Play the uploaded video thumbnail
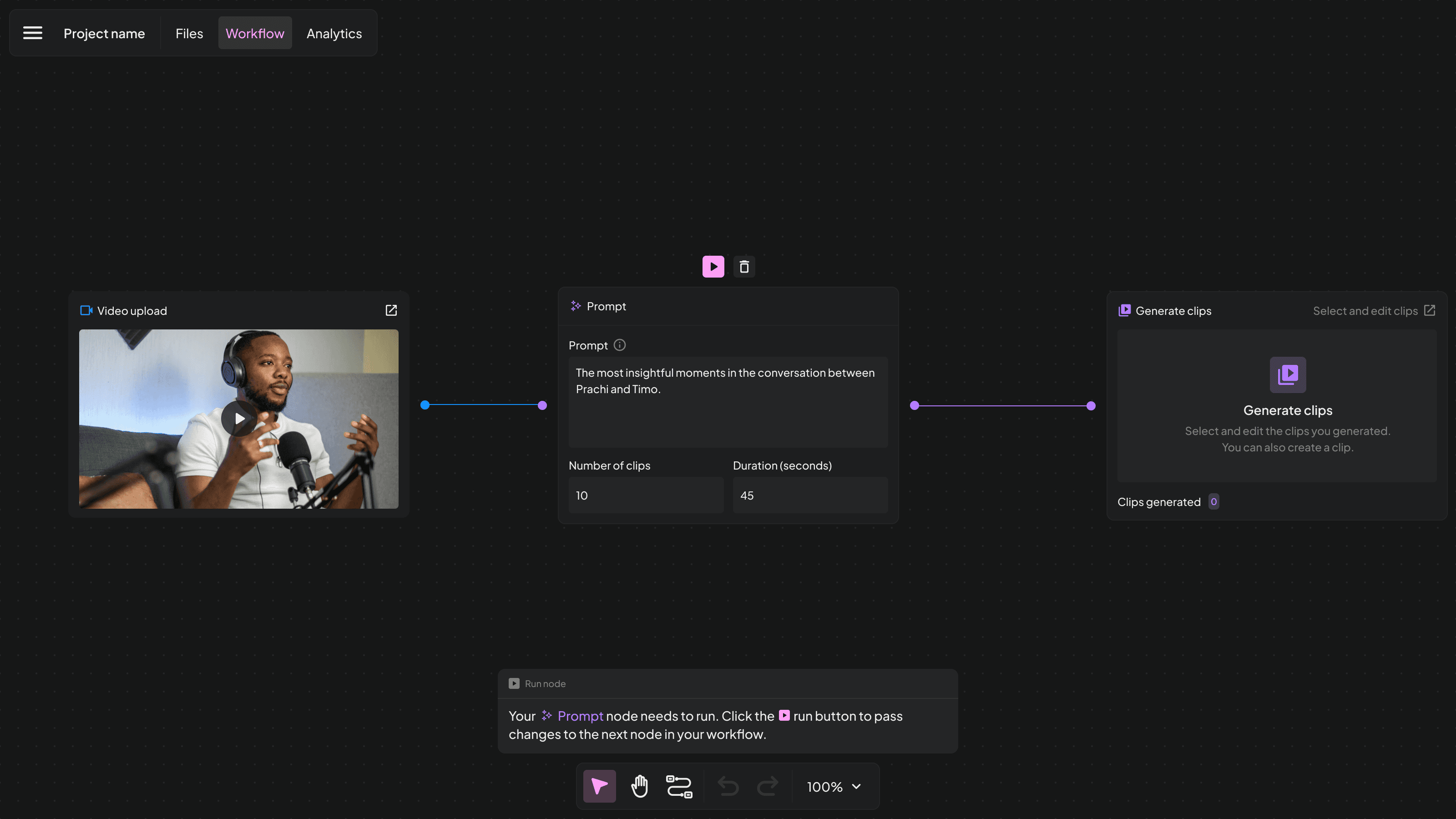1456x819 pixels. pyautogui.click(x=239, y=419)
